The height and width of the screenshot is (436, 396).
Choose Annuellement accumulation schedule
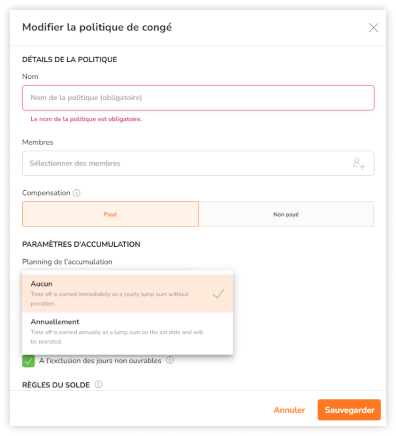point(127,331)
